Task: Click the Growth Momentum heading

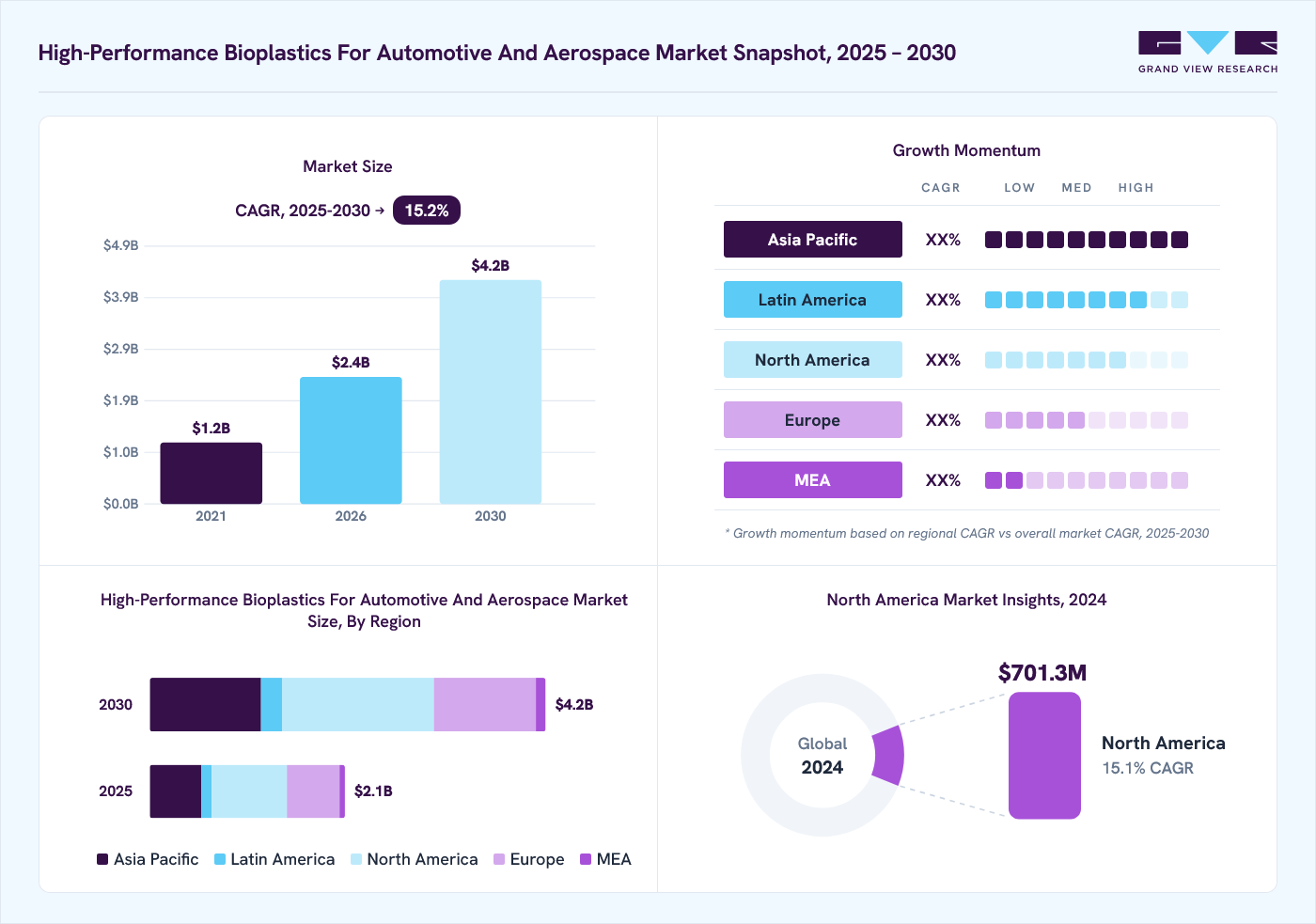Action: (966, 150)
